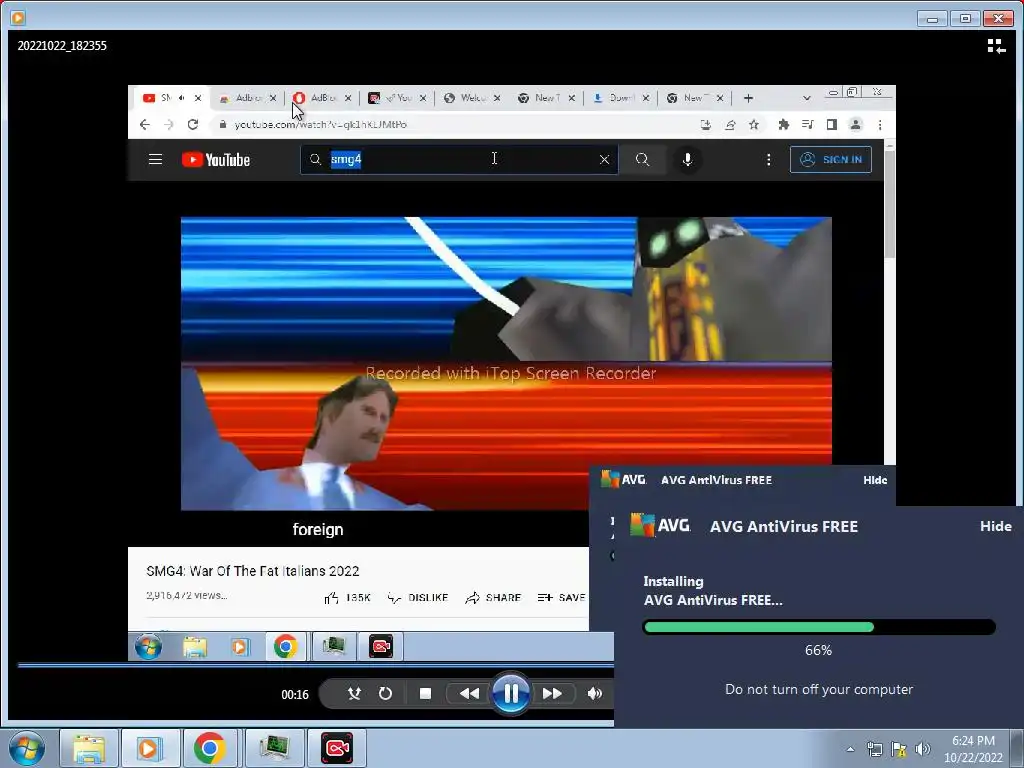Go back in the recorded Chrome

click(144, 124)
